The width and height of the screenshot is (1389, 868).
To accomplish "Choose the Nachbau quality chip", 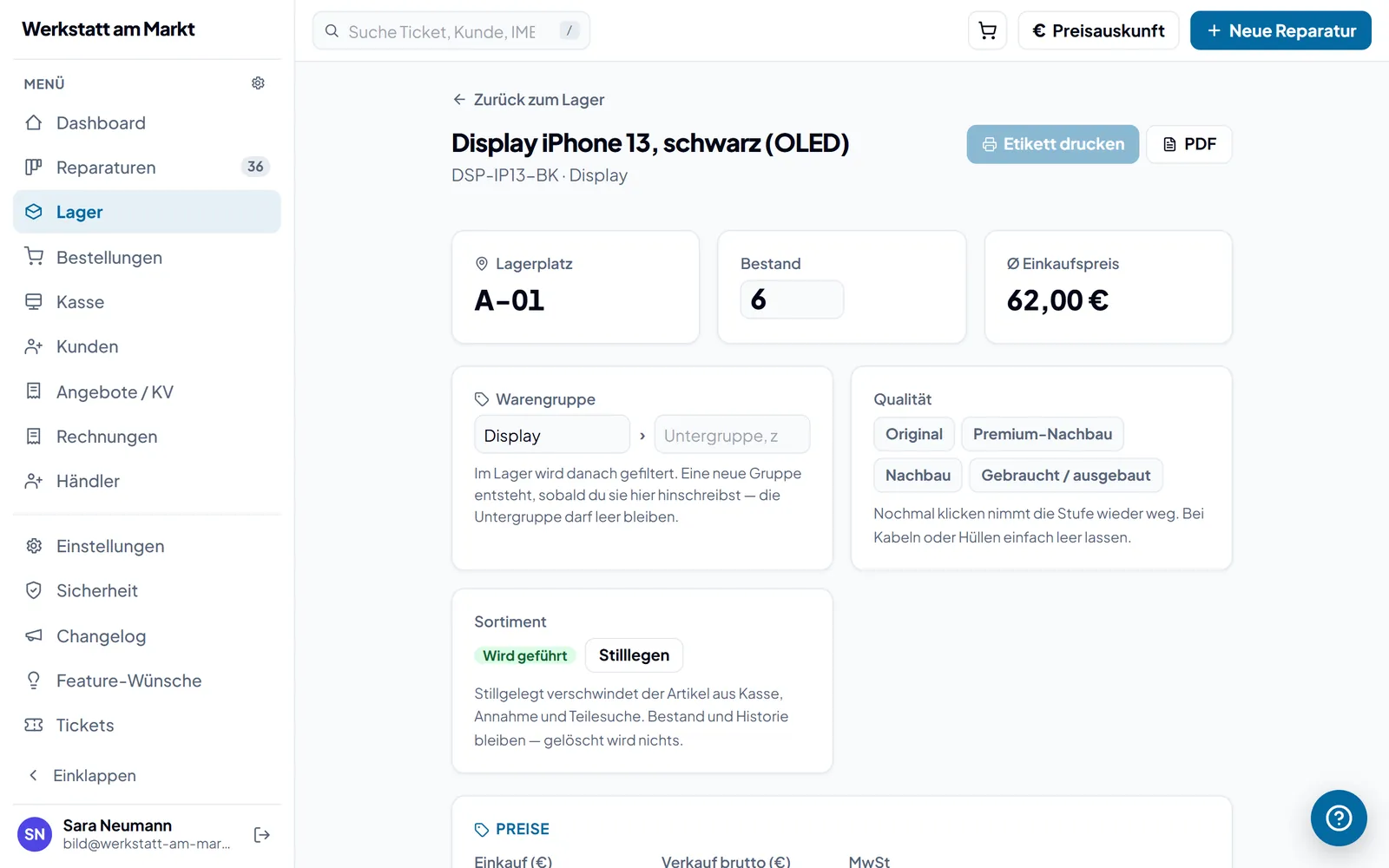I will coord(918,475).
